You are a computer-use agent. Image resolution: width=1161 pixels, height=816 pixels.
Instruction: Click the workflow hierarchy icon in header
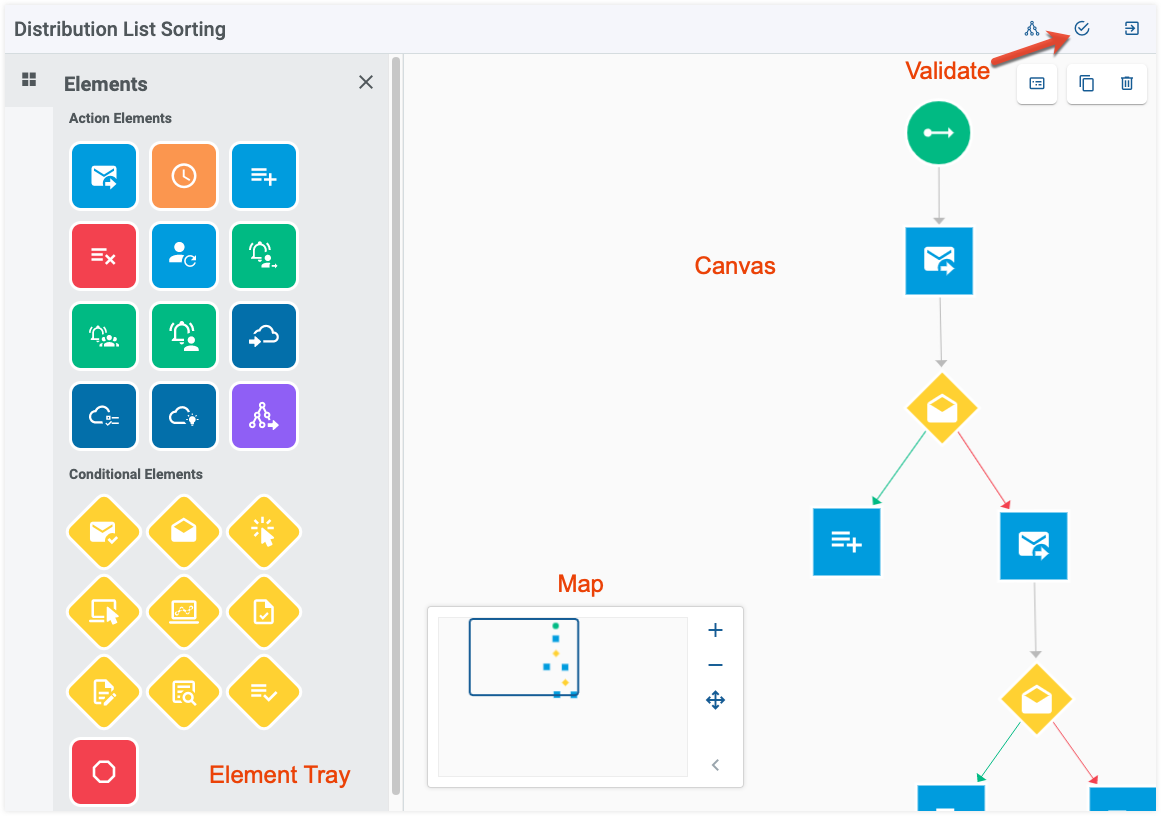[x=1031, y=29]
